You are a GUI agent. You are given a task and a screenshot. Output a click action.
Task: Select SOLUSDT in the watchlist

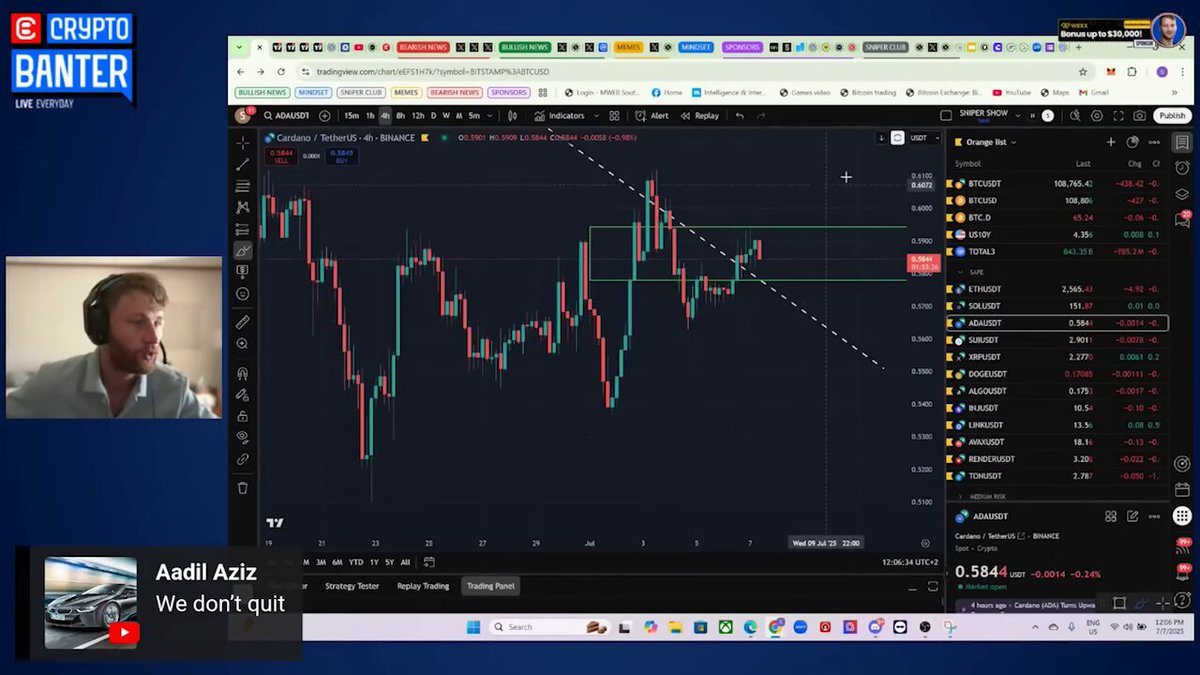1057,306
